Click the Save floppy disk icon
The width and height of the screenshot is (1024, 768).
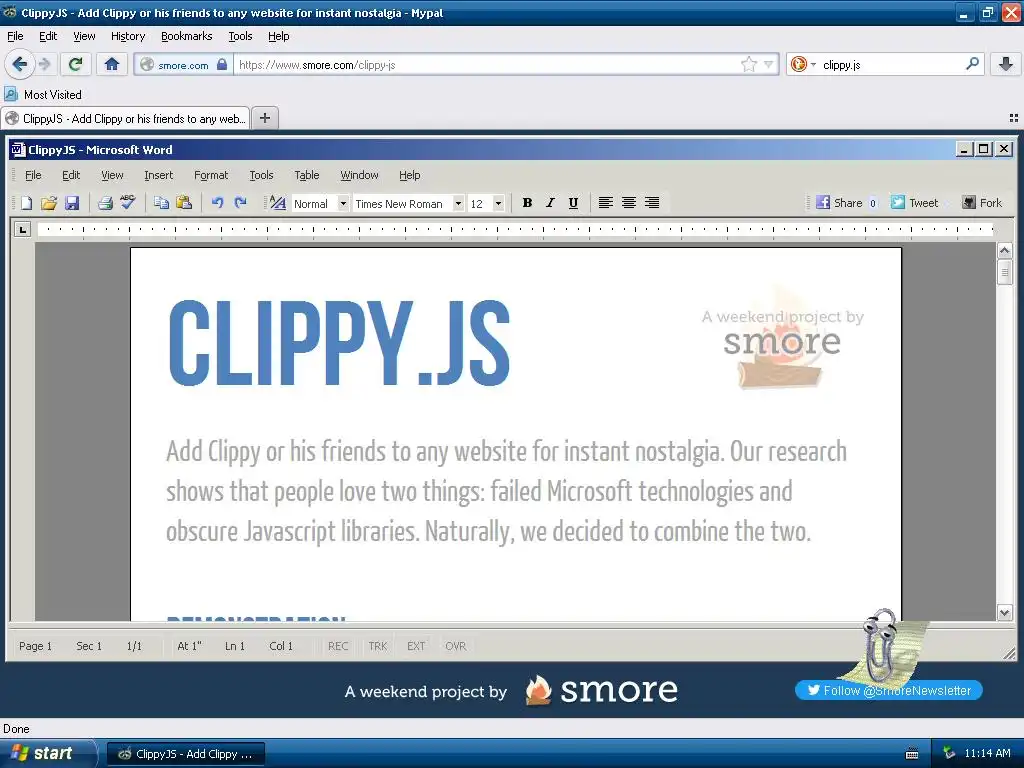pyautogui.click(x=72, y=203)
